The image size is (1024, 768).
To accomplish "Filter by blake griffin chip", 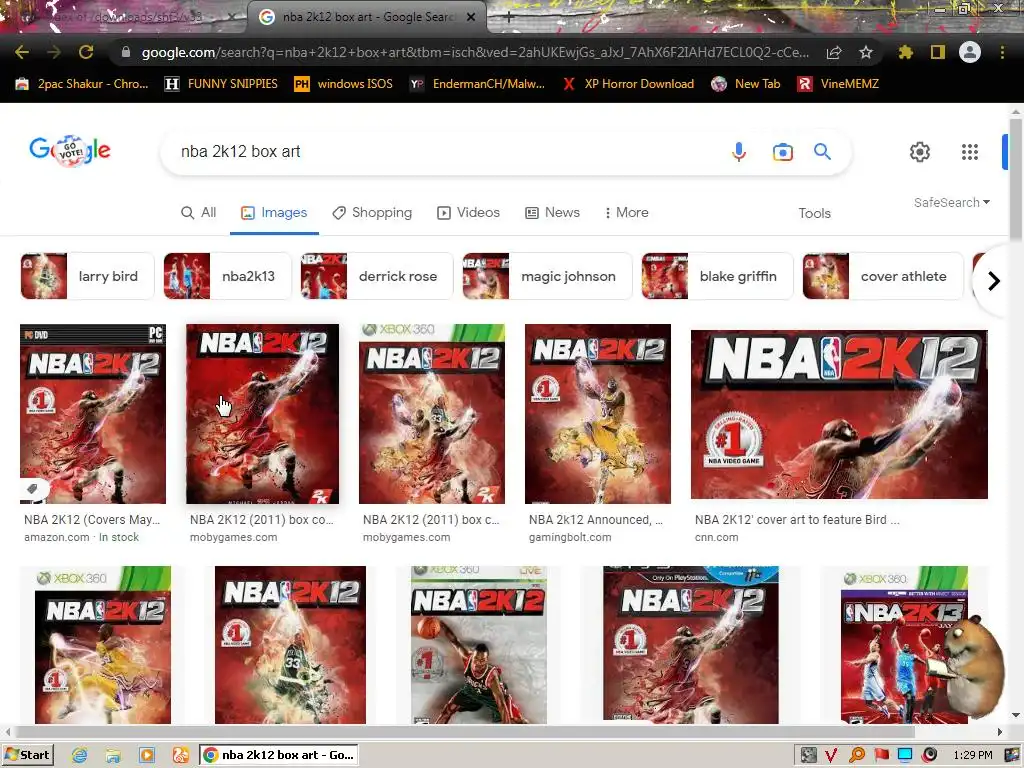I will 717,276.
